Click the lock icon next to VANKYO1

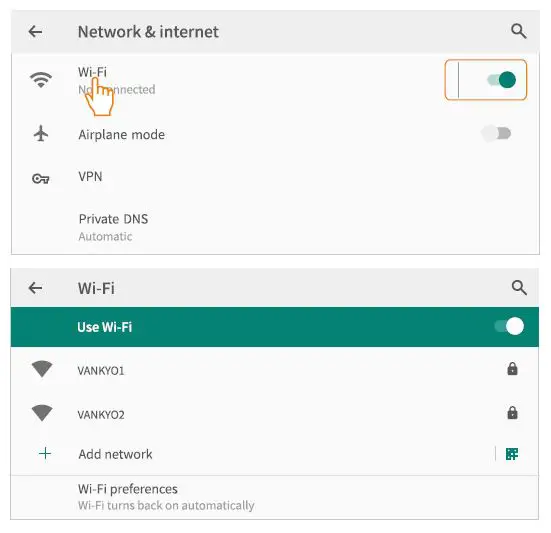pyautogui.click(x=512, y=369)
